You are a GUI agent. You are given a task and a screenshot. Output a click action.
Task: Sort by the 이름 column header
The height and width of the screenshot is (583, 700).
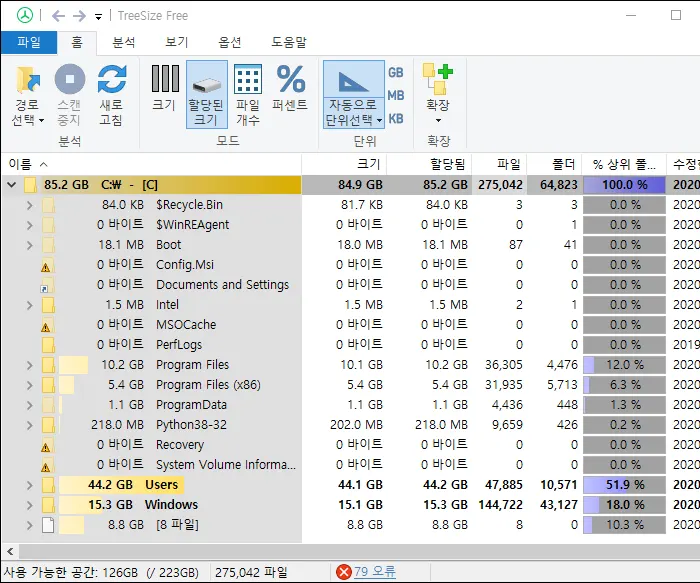[151, 164]
